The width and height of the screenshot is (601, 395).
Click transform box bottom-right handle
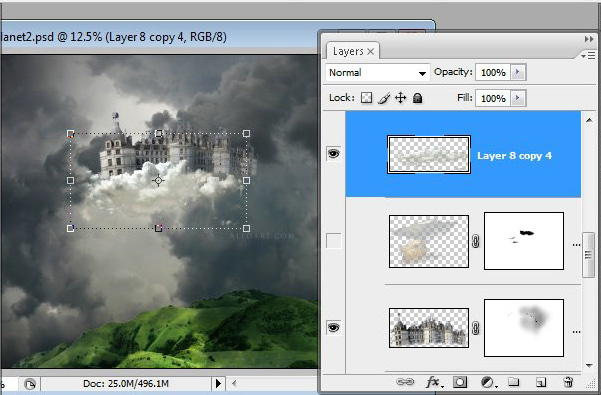pos(246,228)
